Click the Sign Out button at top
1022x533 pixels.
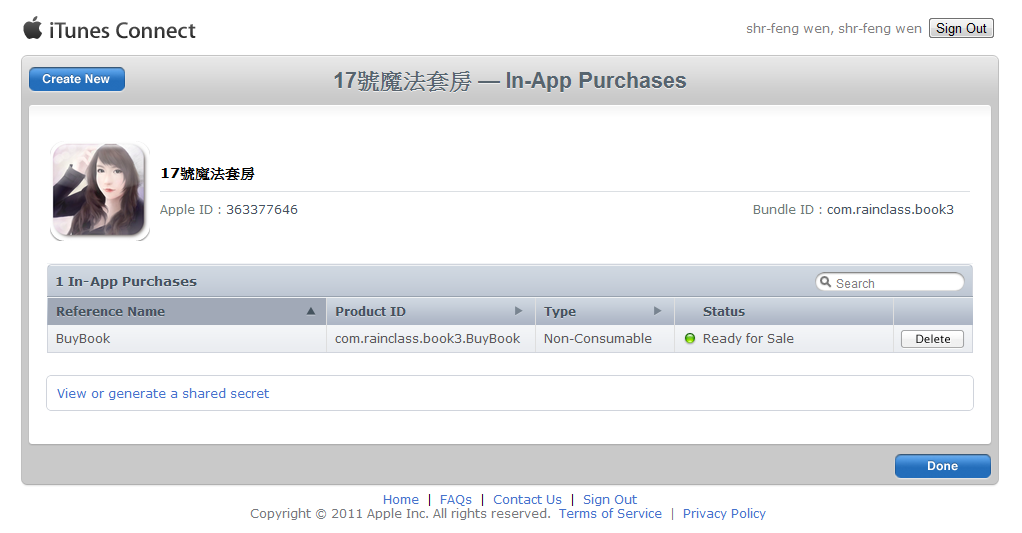[961, 28]
